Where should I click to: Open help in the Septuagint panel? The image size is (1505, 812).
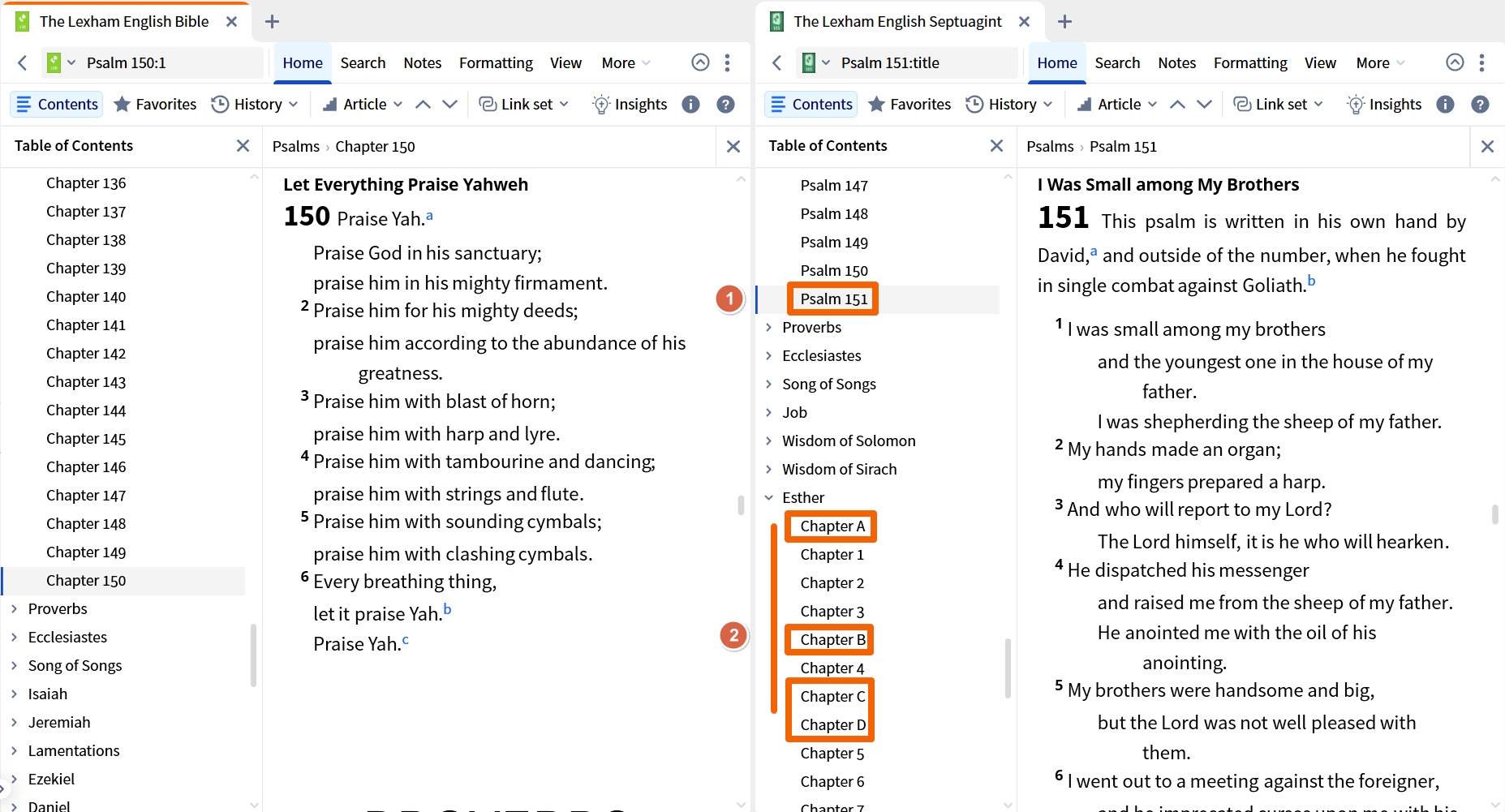[1481, 104]
